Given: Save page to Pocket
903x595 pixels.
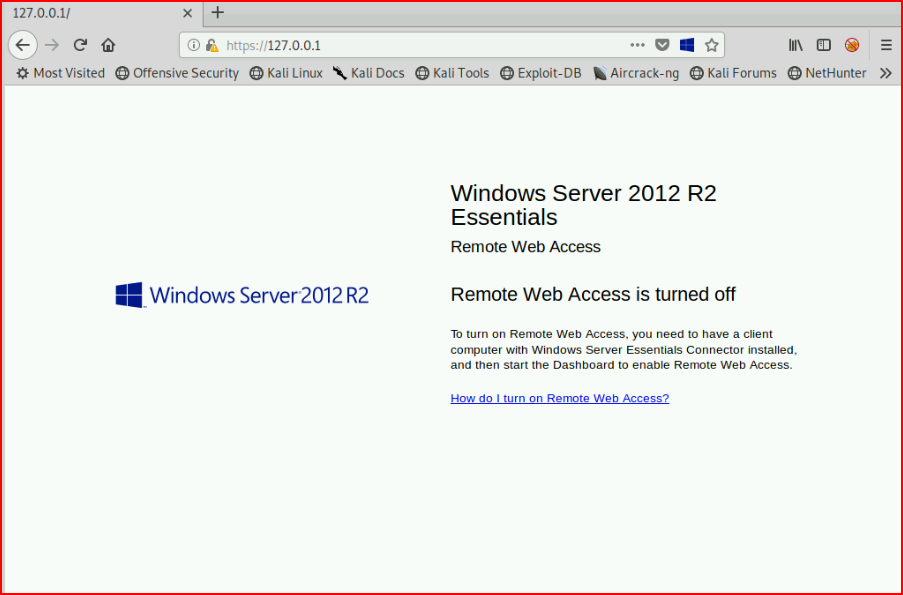Looking at the screenshot, I should coord(662,45).
